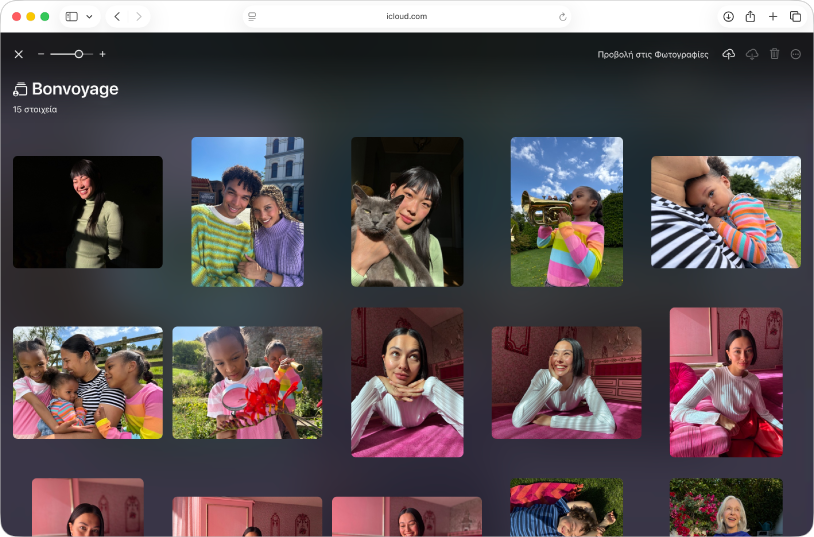
Task: Toggle the Safari sidebar
Action: coord(72,17)
